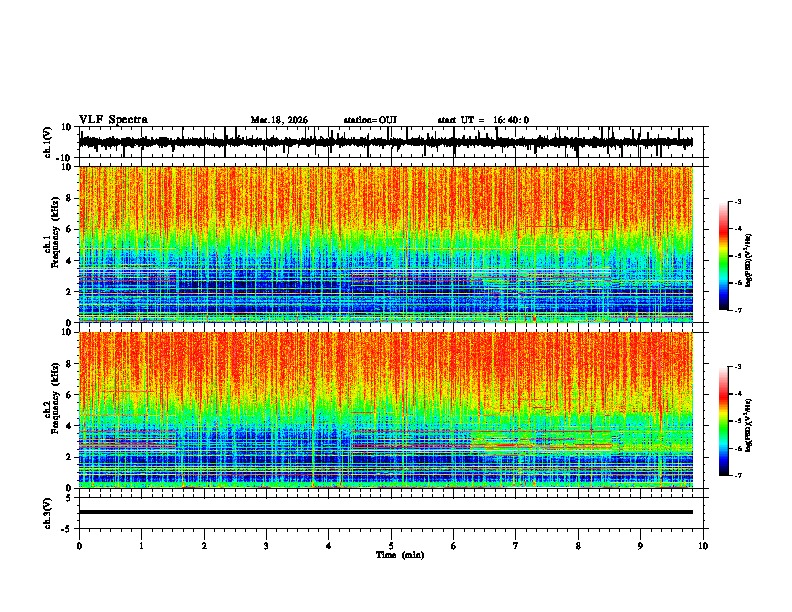Click the -7 label on ch.2 color bar
This screenshot has width=792, height=612.
pyautogui.click(x=738, y=476)
